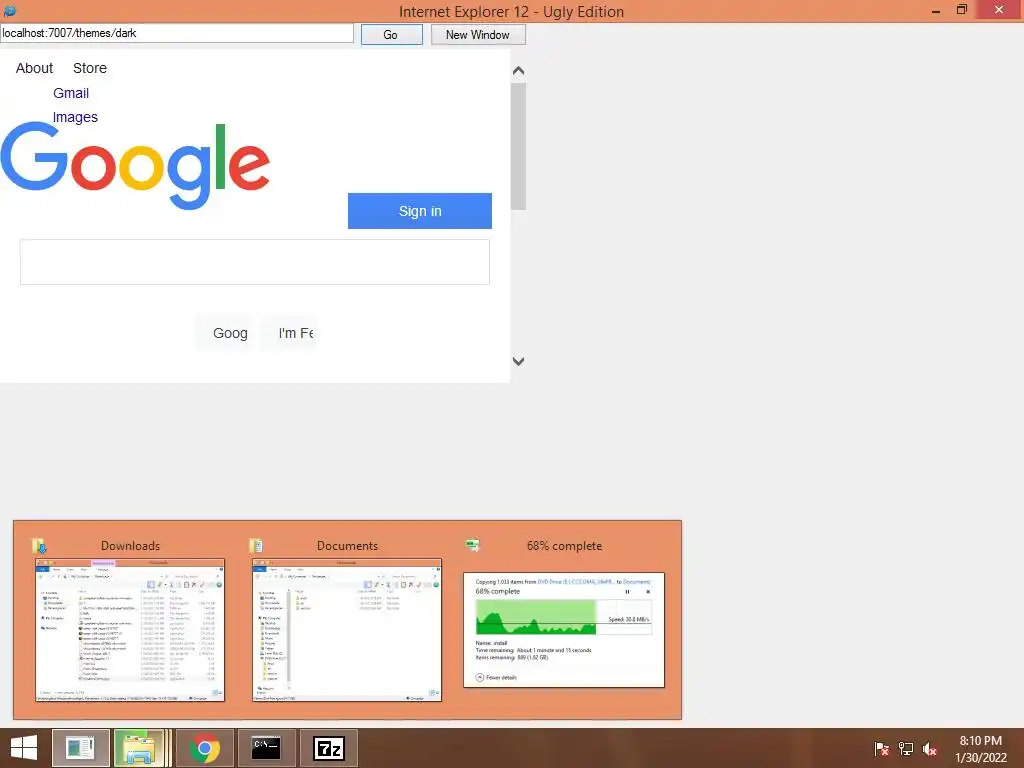
Task: Click the blue Sign in button
Action: (420, 211)
